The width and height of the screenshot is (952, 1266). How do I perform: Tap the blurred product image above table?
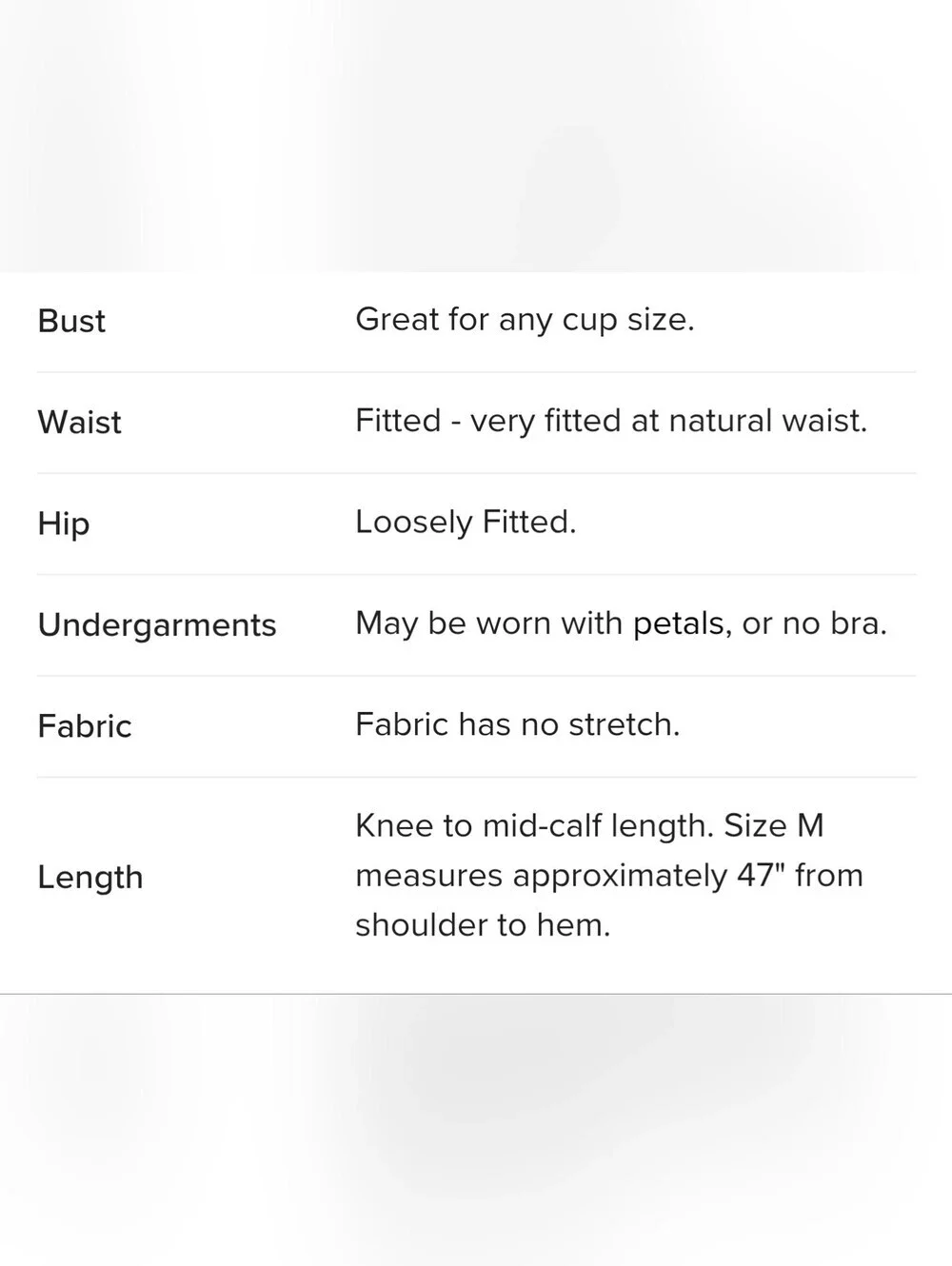click(x=476, y=136)
